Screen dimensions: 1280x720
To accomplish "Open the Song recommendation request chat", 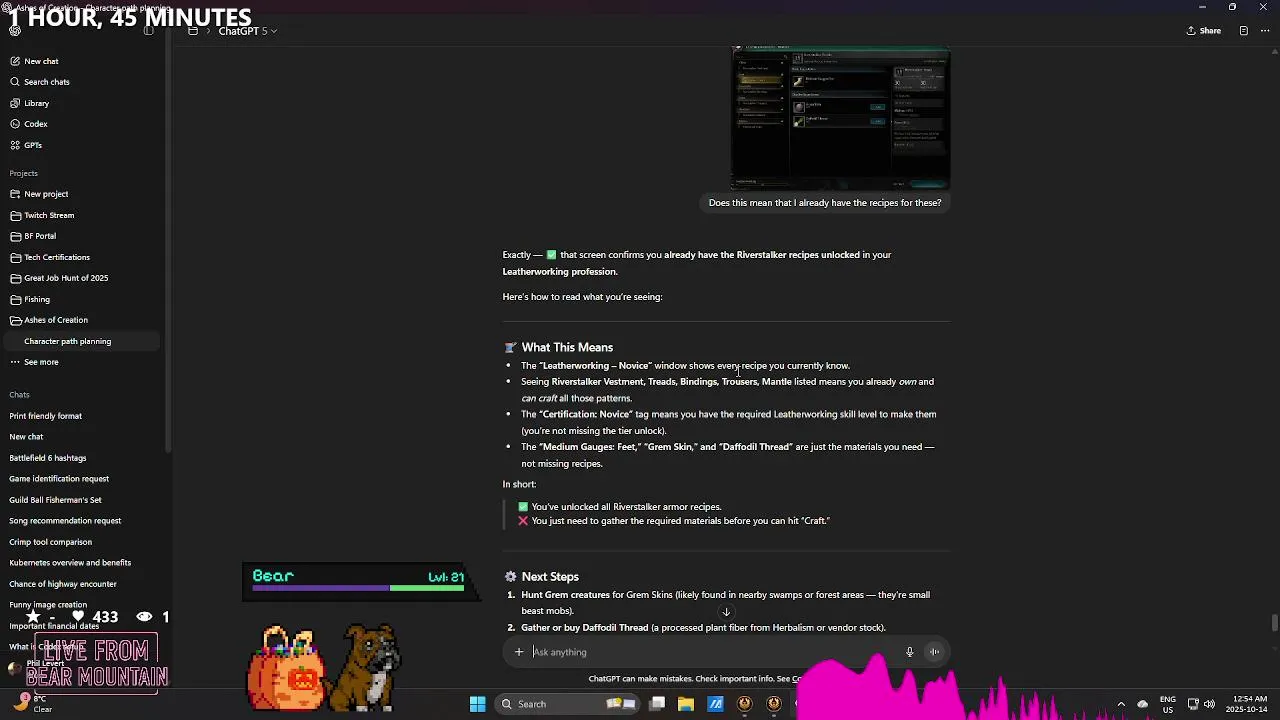I will [x=65, y=521].
